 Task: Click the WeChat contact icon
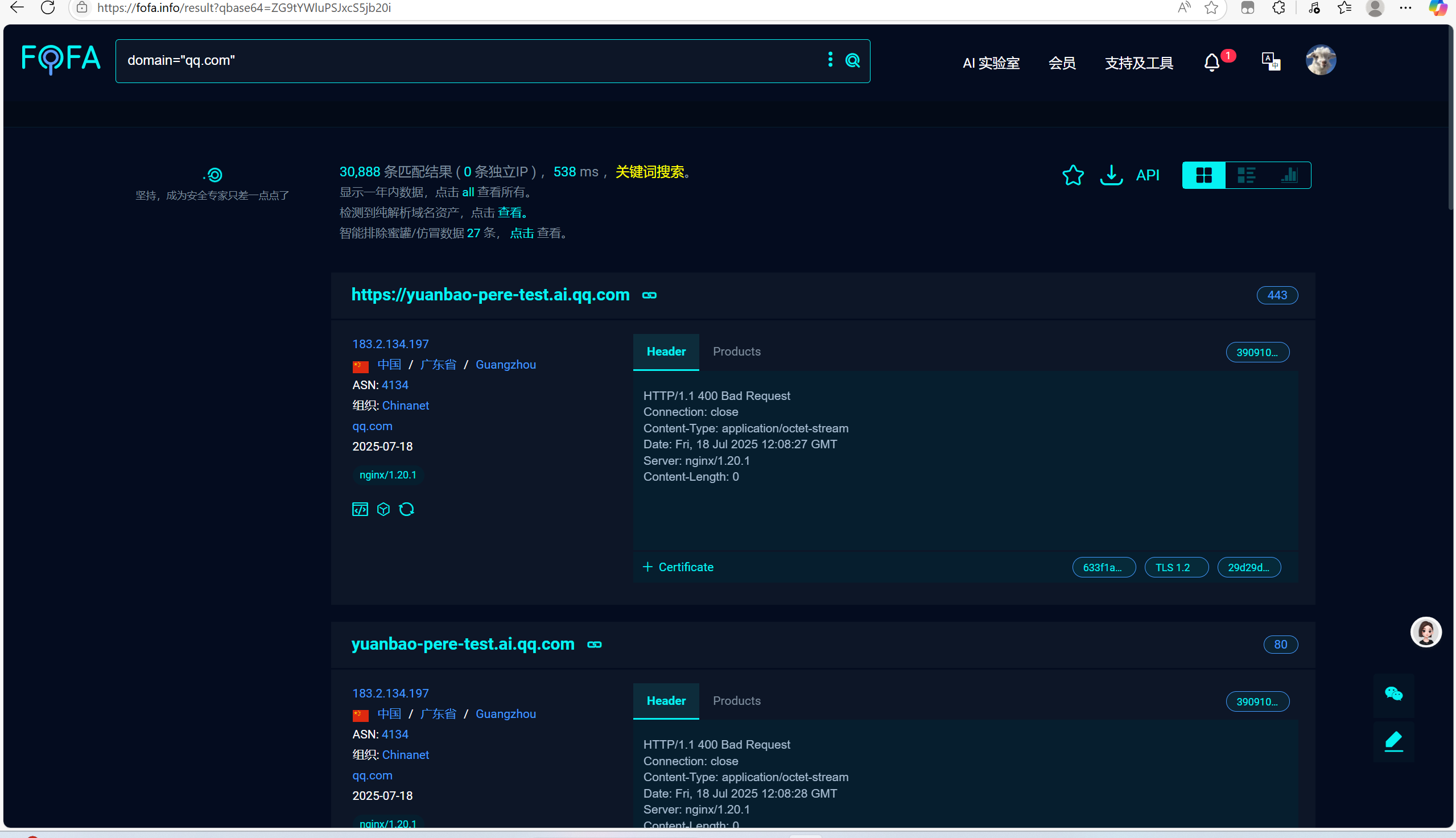[1393, 693]
